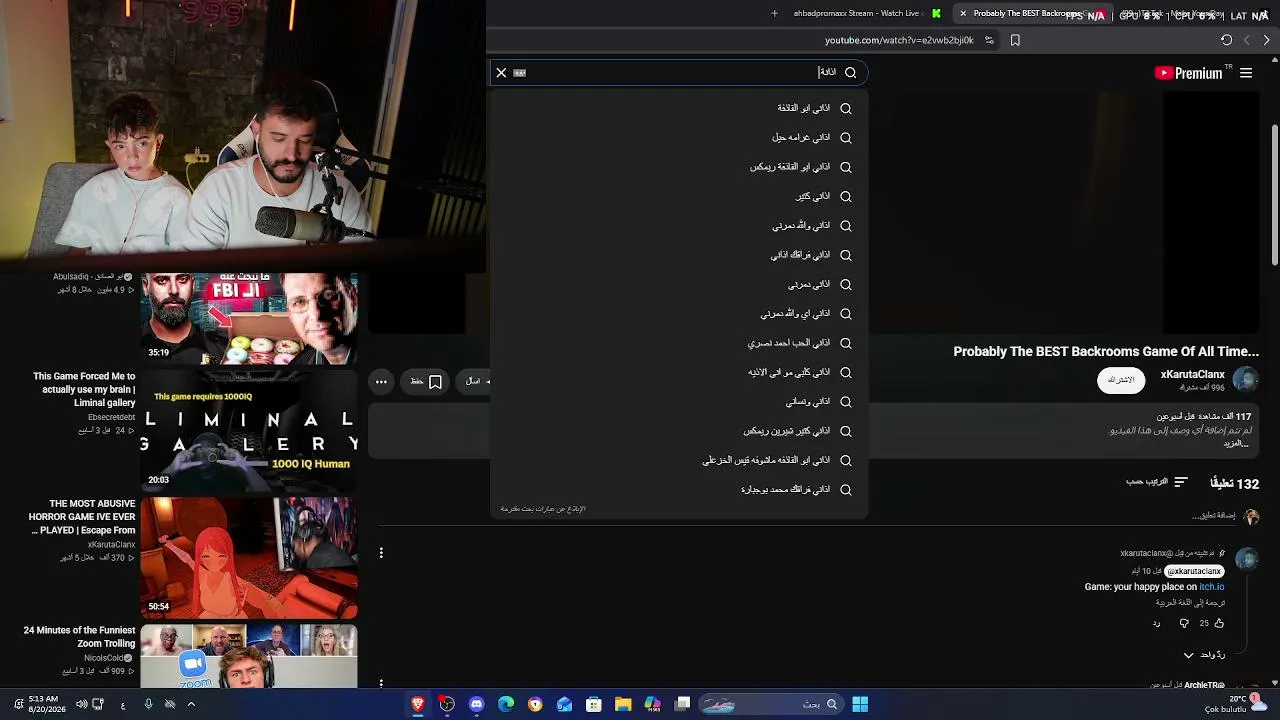Choose the suggestion containing شيرين ريمكس
The image size is (1280, 720).
click(x=679, y=431)
